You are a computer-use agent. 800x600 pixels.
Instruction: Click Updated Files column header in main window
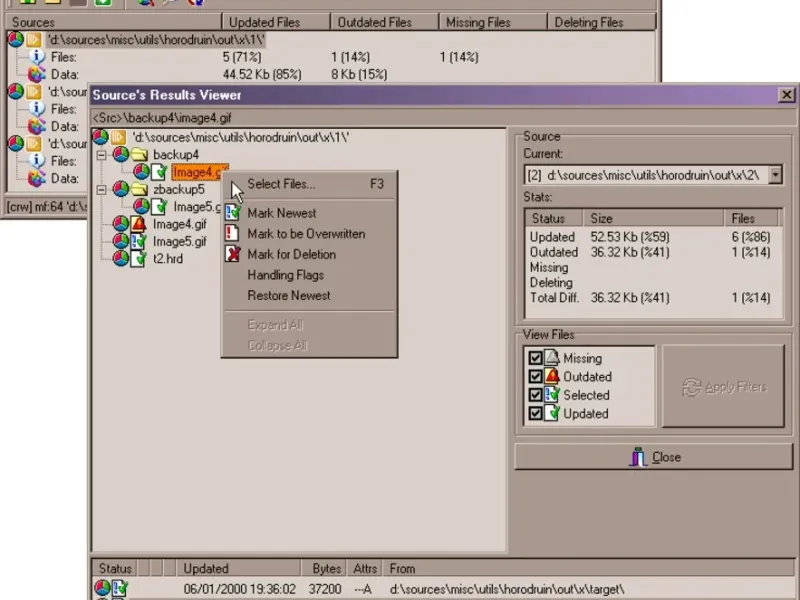point(276,22)
